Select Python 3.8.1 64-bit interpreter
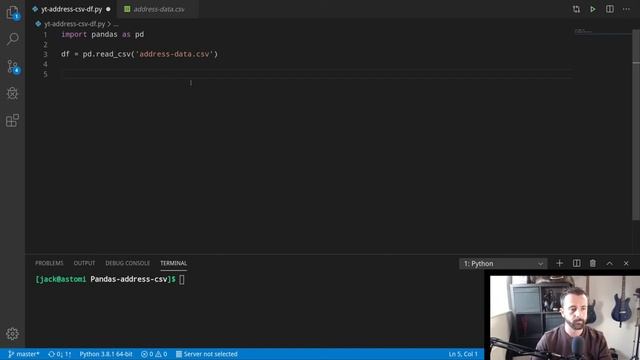The height and width of the screenshot is (360, 640). pyautogui.click(x=106, y=354)
